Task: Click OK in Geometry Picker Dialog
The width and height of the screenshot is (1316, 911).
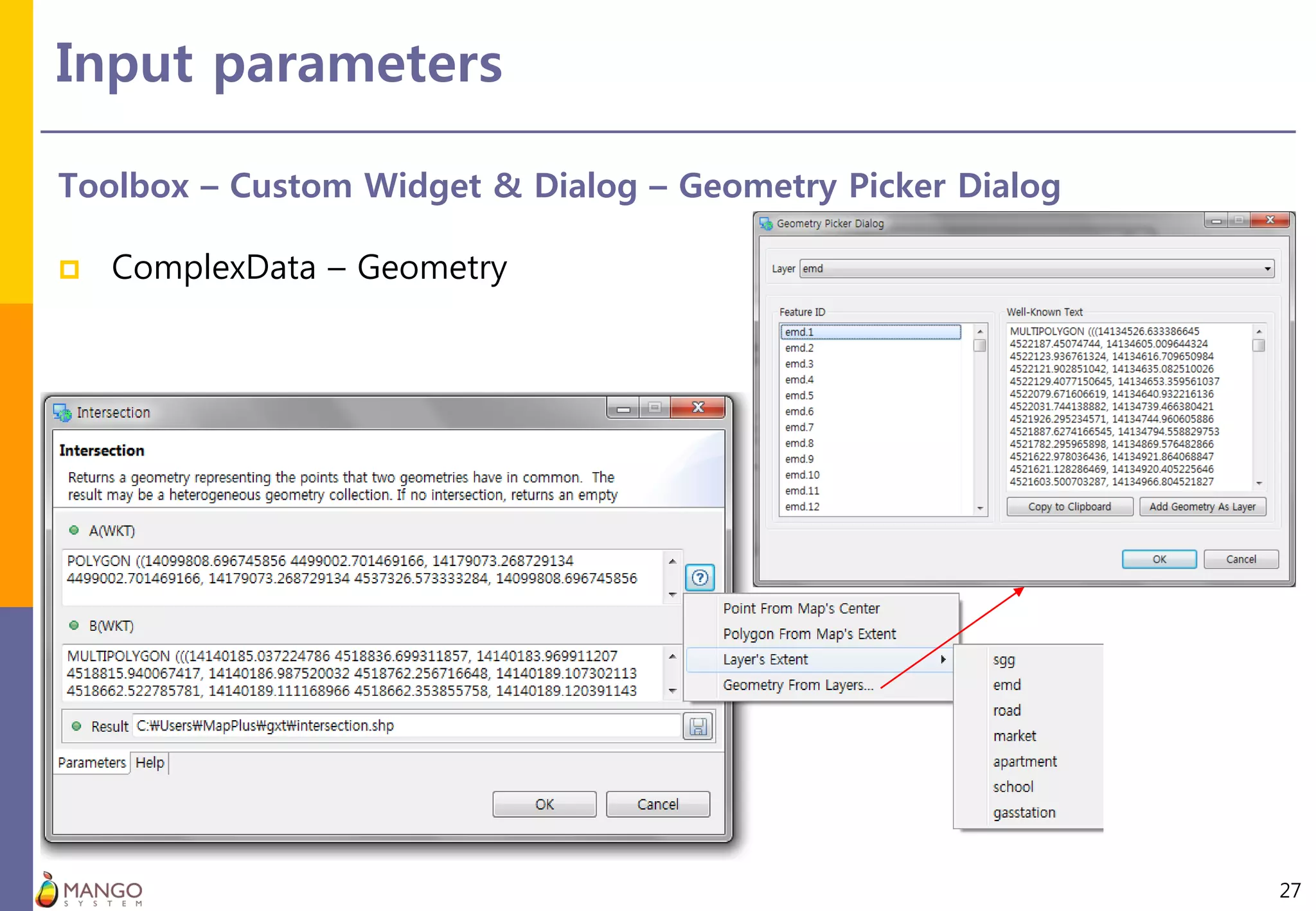Action: click(1159, 560)
